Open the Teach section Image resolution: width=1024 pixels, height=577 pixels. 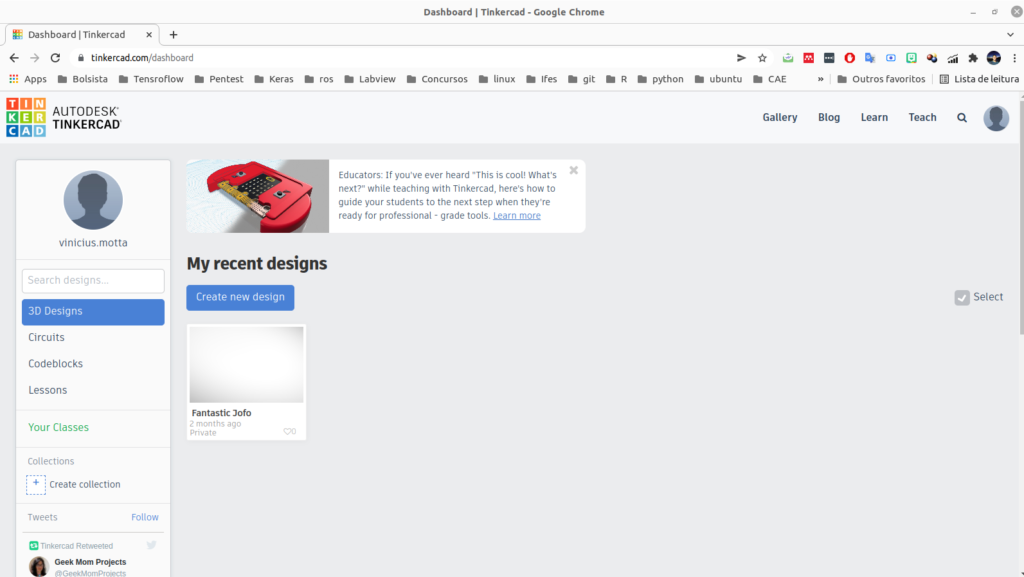point(922,117)
